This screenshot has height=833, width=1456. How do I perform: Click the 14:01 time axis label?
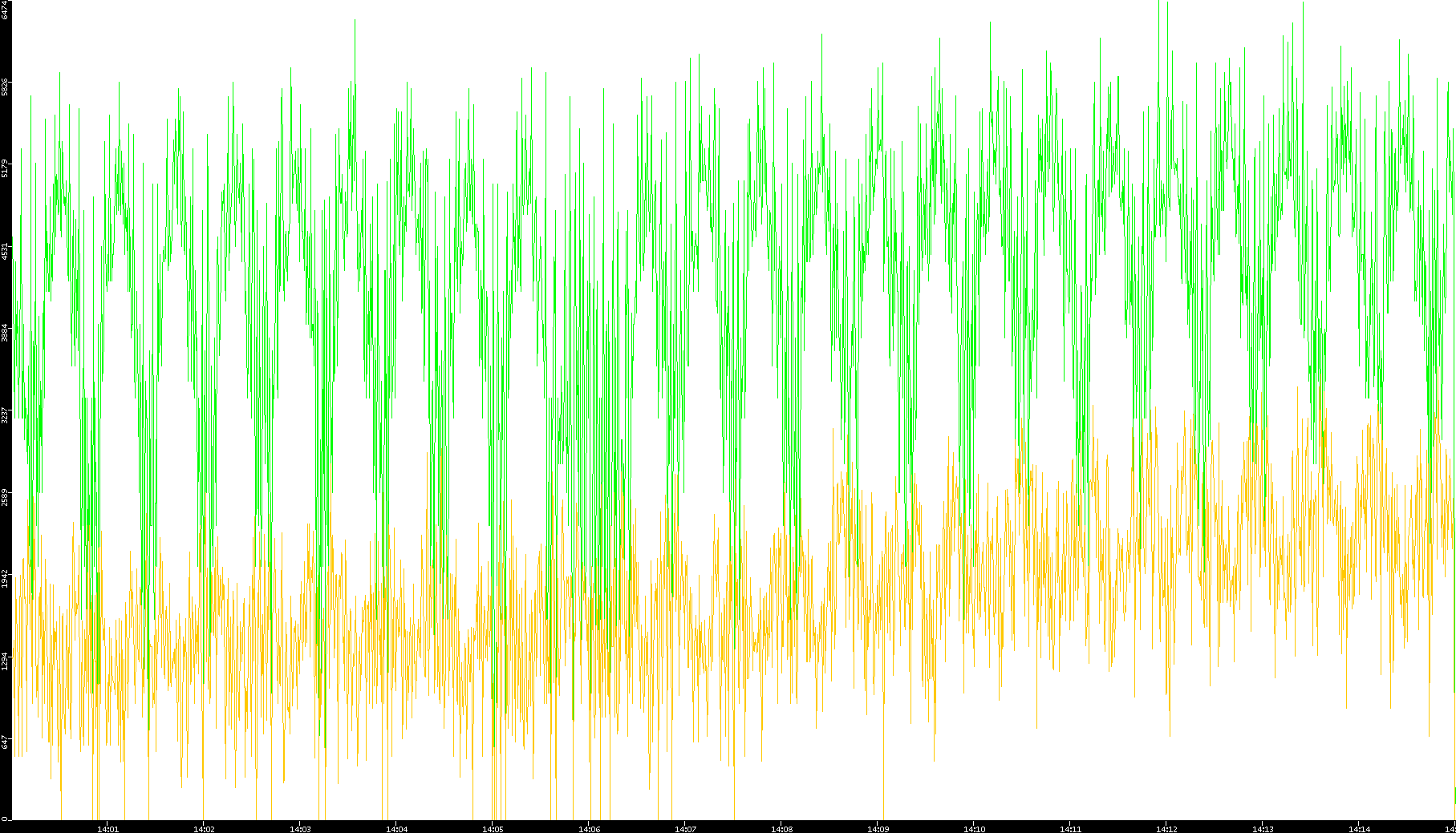point(107,829)
